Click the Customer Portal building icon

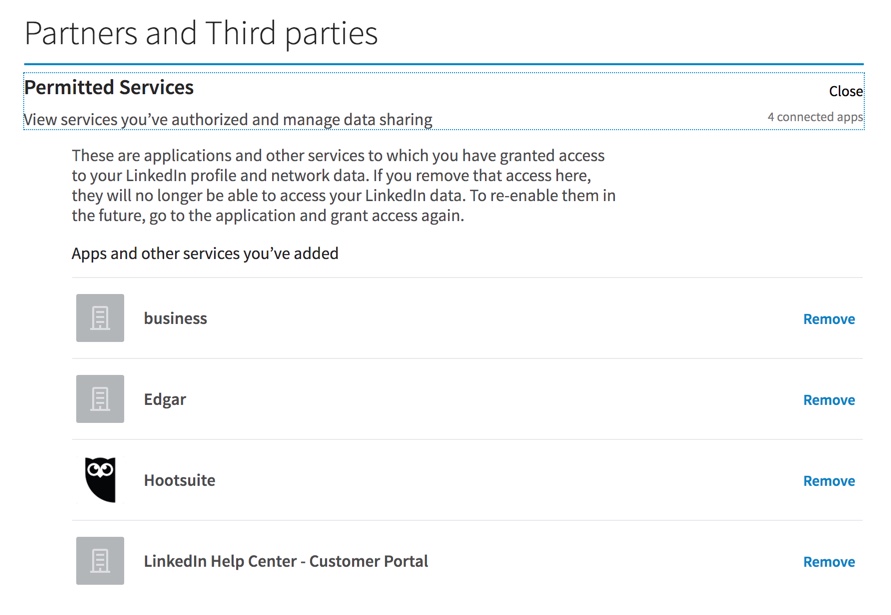(x=99, y=560)
